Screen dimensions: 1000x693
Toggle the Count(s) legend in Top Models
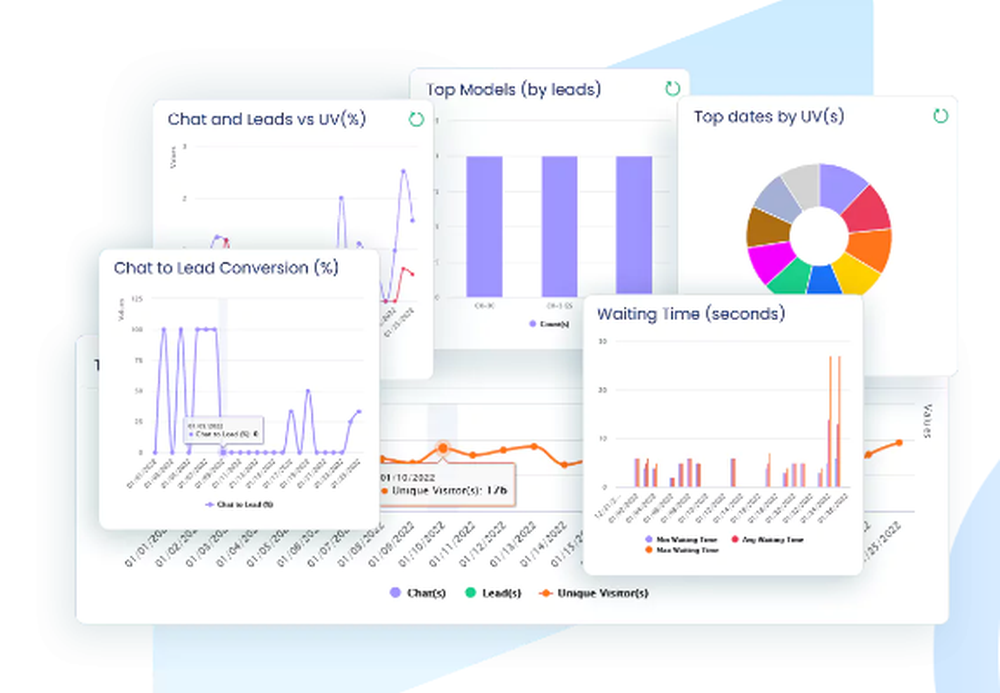[549, 324]
